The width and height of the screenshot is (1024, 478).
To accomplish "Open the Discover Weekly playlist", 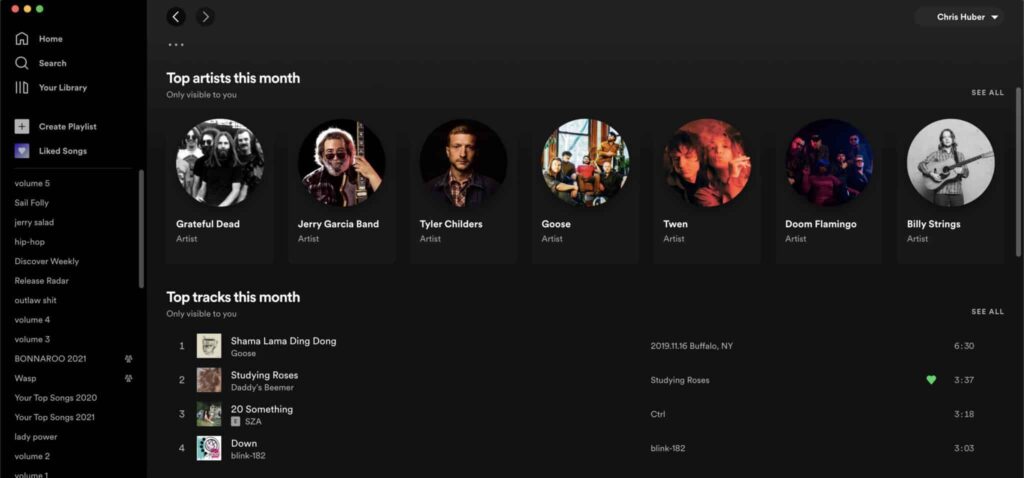I will coord(46,261).
